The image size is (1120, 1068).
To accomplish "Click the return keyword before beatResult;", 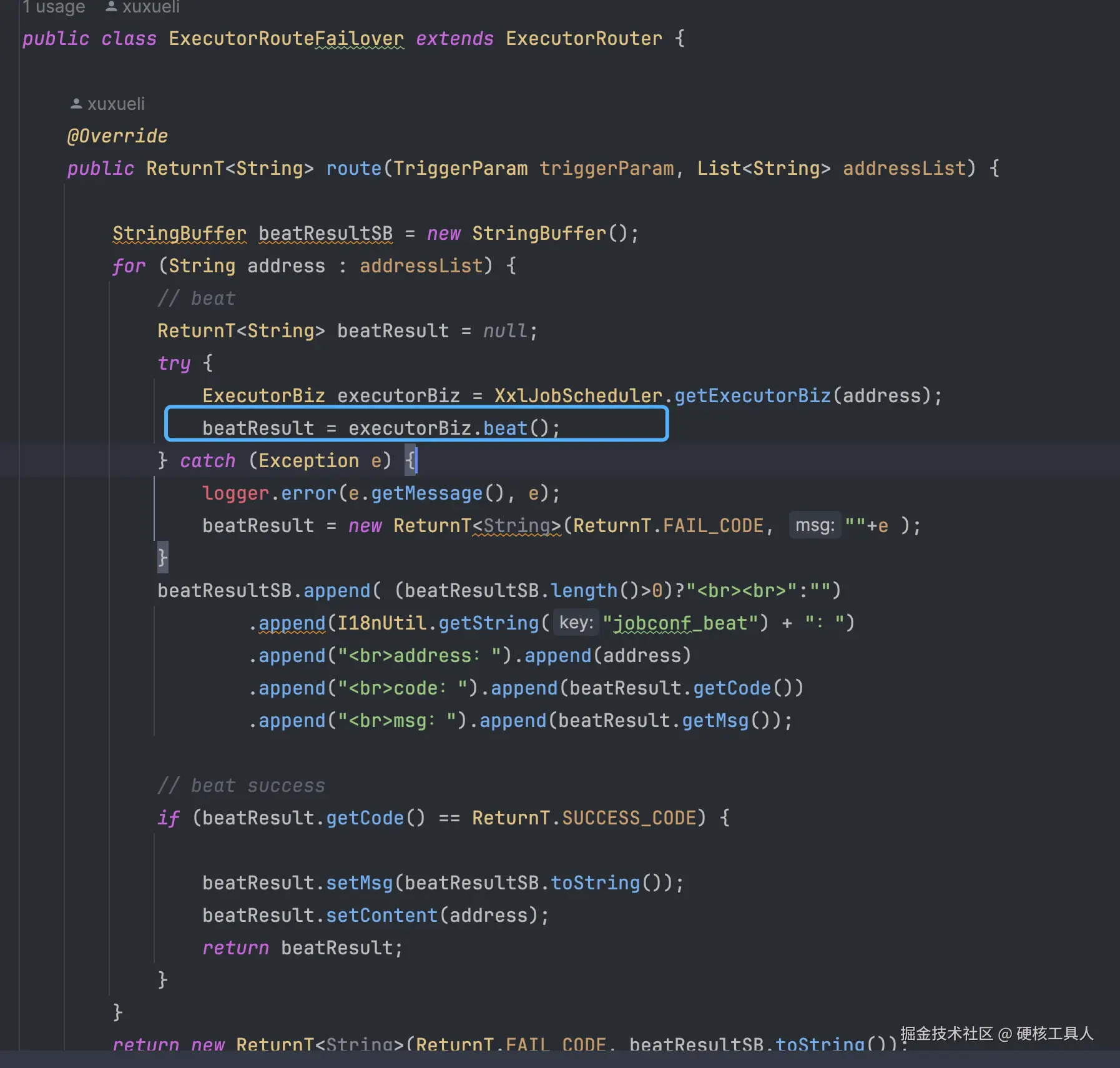I will coord(235,948).
